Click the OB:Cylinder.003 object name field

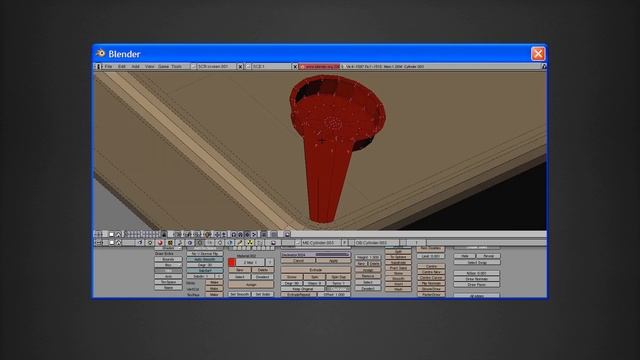coord(377,242)
